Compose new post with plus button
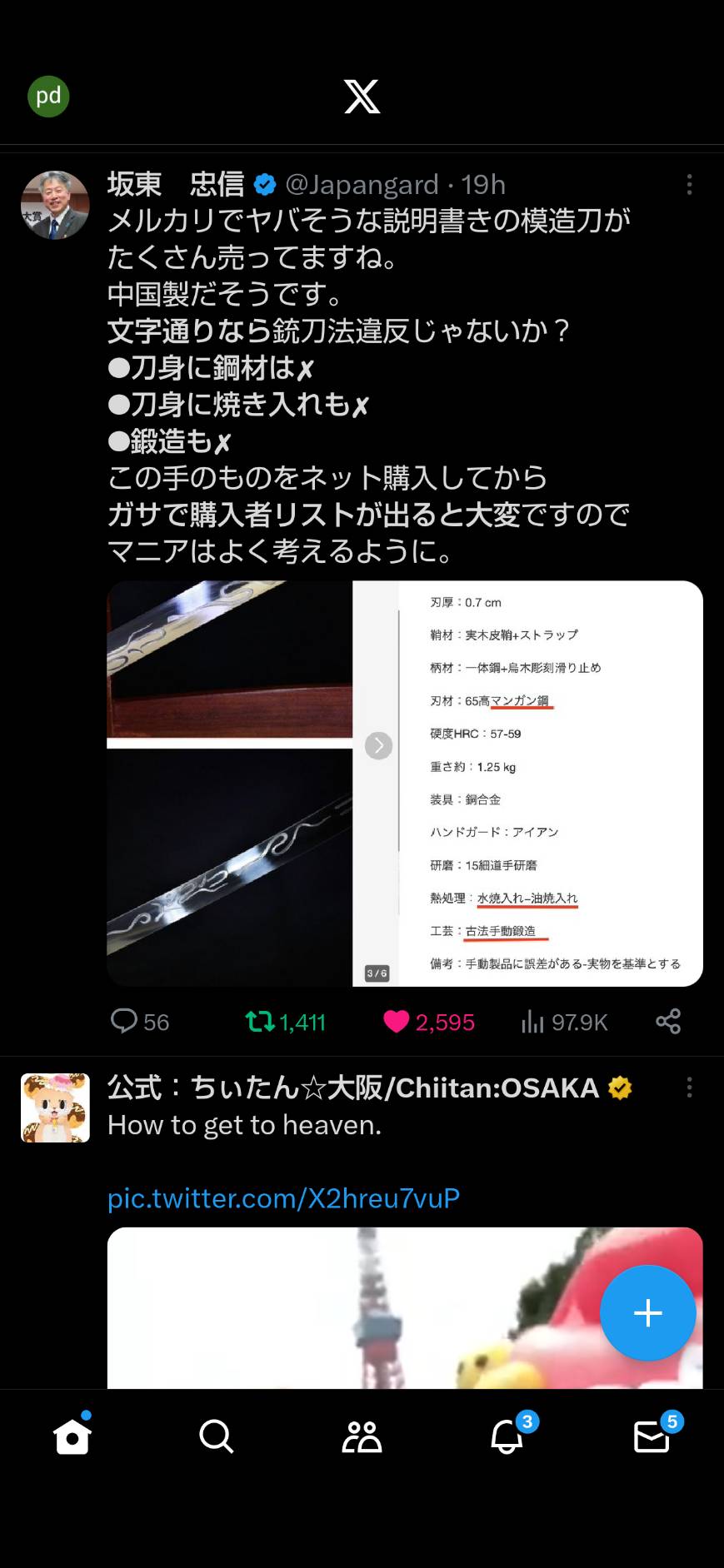724x1568 pixels. pyautogui.click(x=648, y=1313)
